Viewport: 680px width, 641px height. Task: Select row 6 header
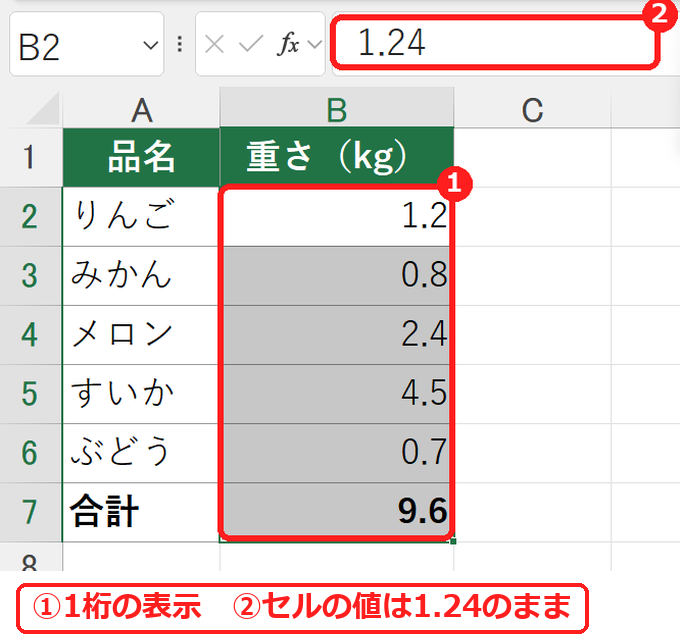tap(30, 453)
